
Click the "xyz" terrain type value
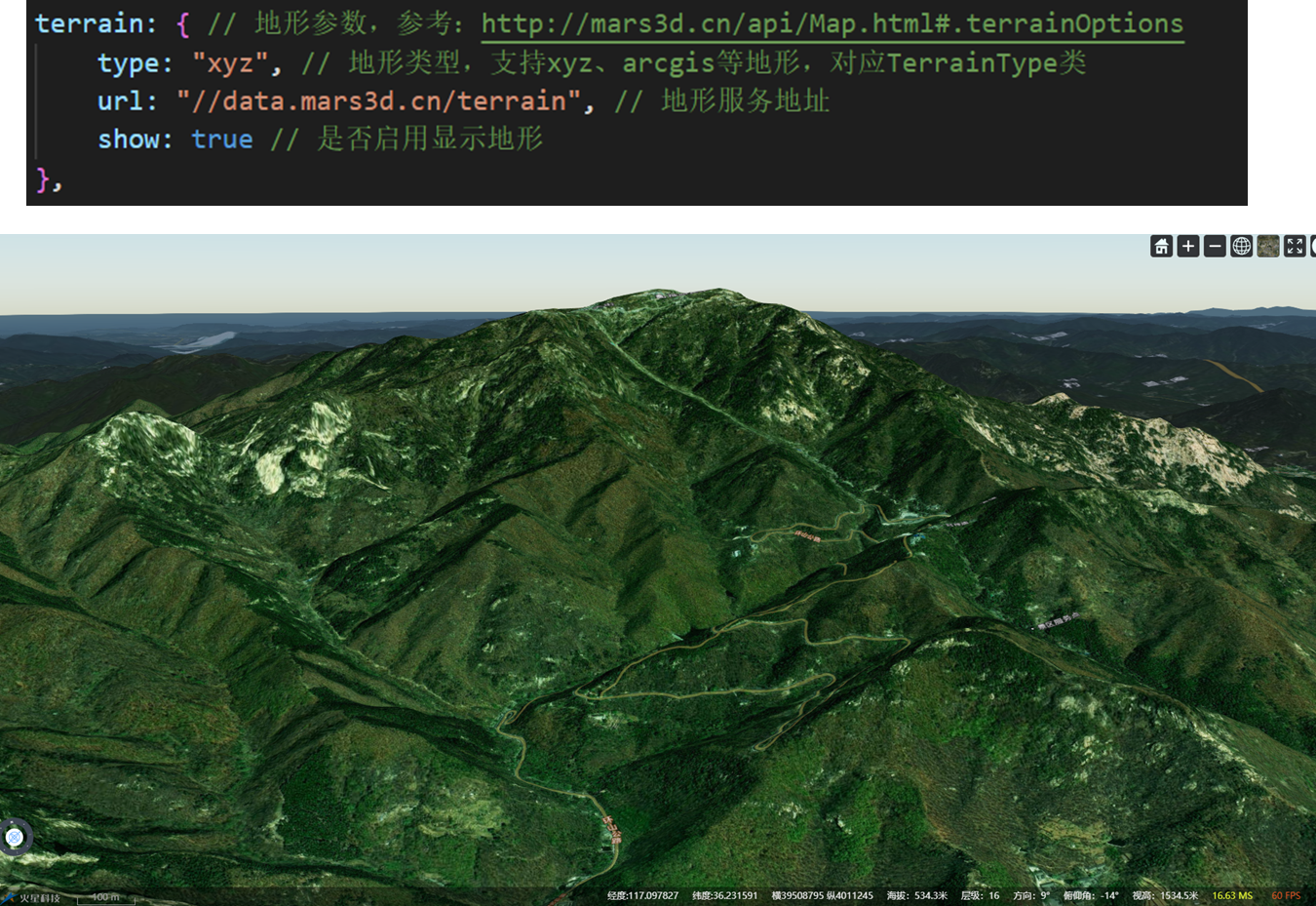click(x=230, y=63)
